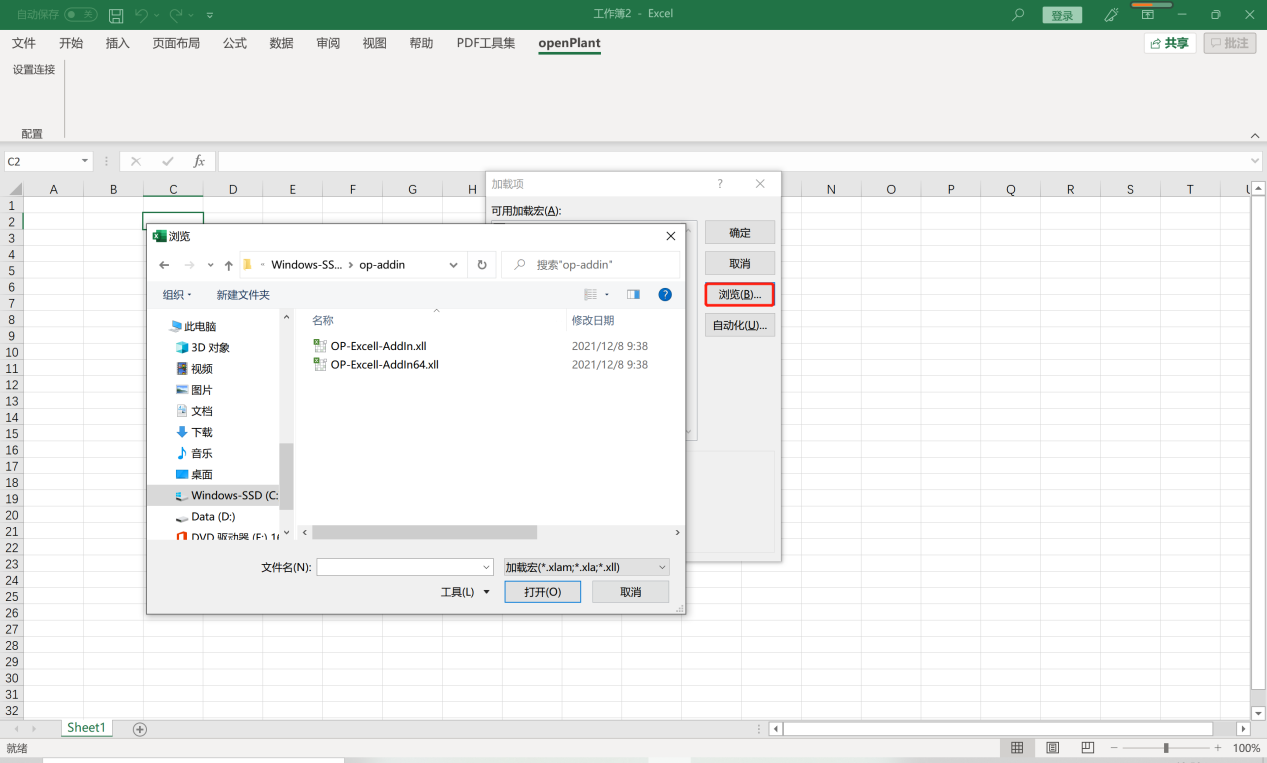Viewport: 1267px width, 763px height.
Task: Click the file name input field
Action: [x=404, y=567]
